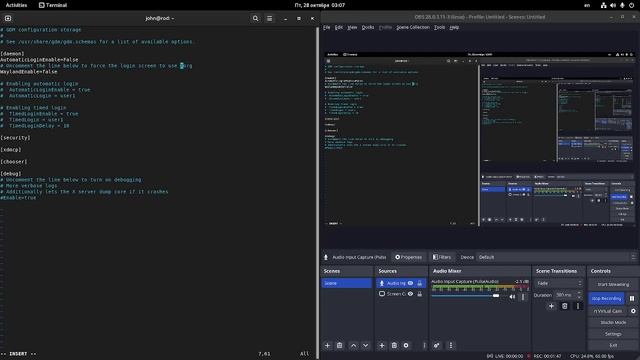Open OBS Docks menu
This screenshot has height=360, width=640.
point(368,27)
